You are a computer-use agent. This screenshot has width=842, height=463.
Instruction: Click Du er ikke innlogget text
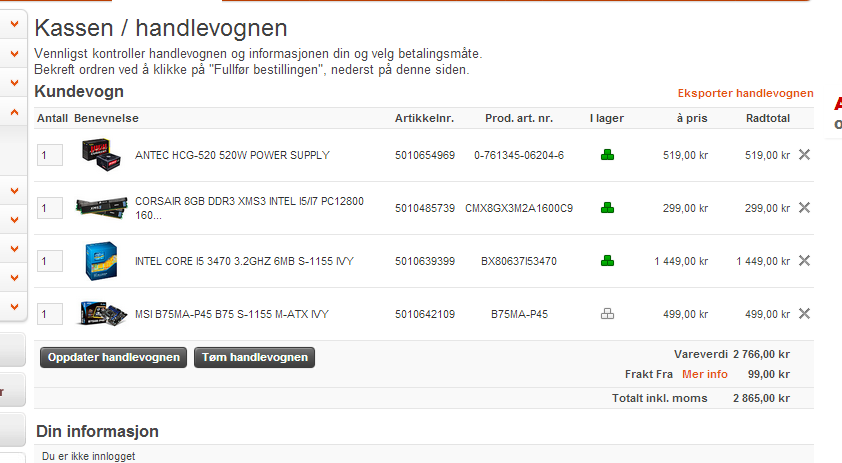(x=89, y=456)
